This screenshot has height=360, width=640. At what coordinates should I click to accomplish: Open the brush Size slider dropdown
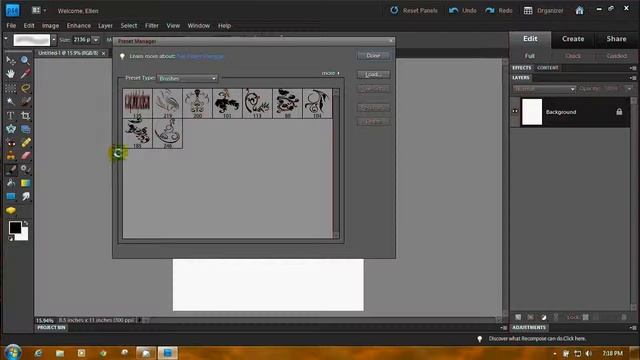coord(96,40)
